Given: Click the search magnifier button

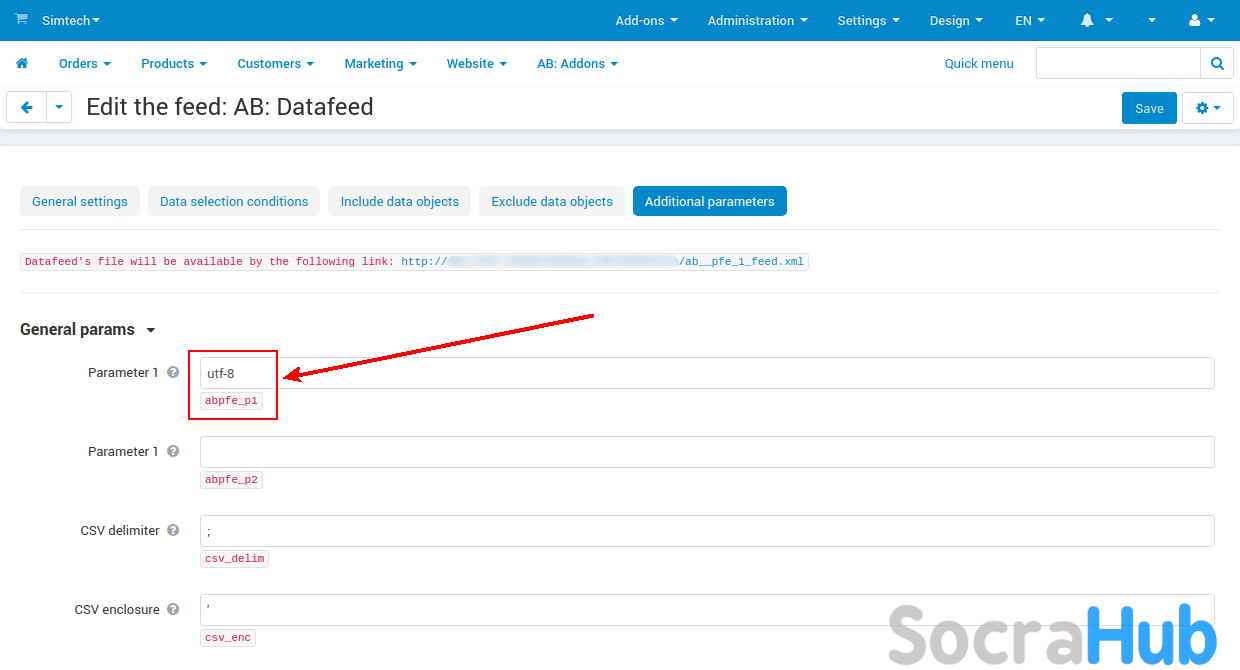Looking at the screenshot, I should coord(1217,63).
